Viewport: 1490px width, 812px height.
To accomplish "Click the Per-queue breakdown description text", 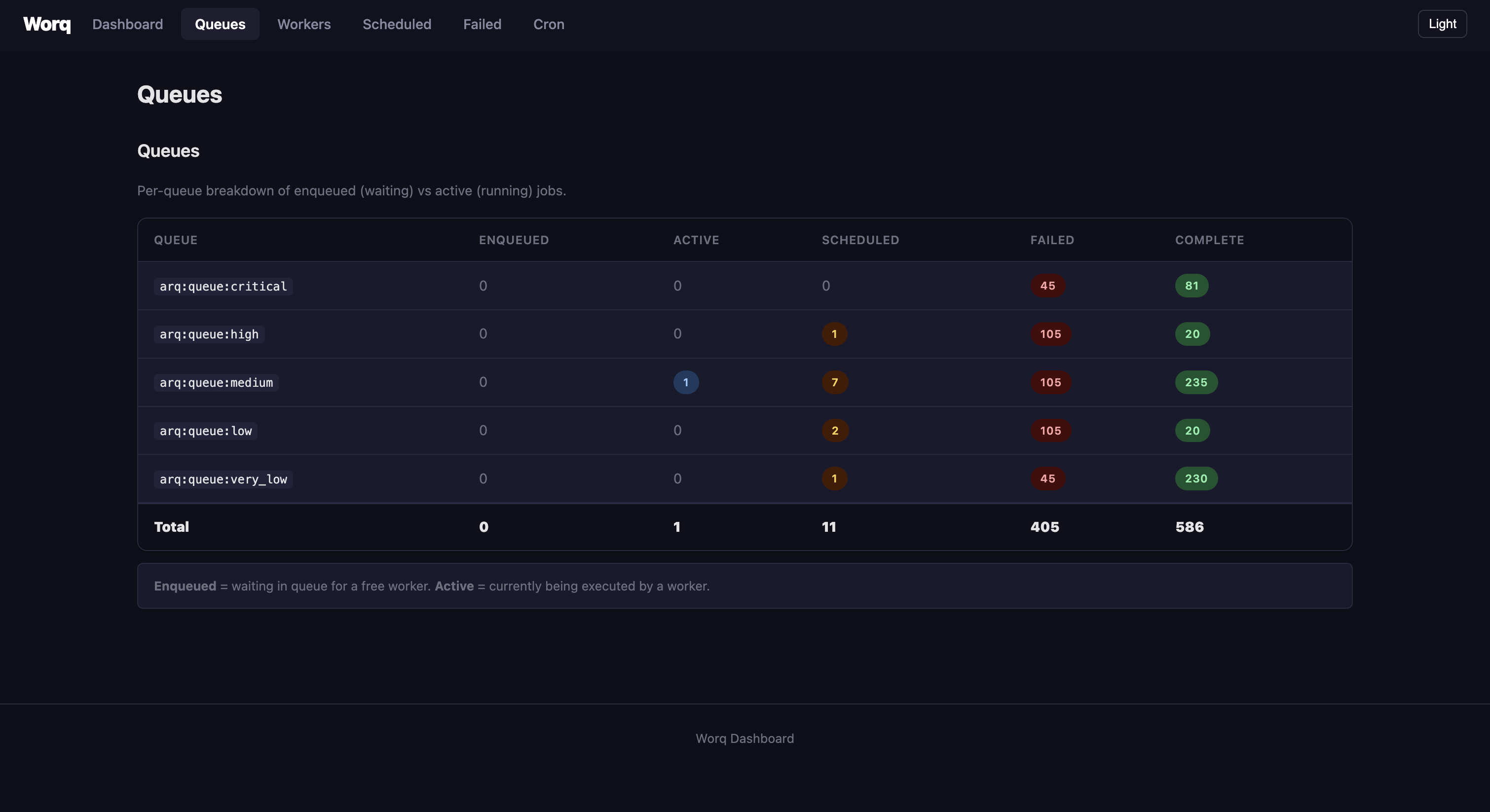I will point(352,191).
